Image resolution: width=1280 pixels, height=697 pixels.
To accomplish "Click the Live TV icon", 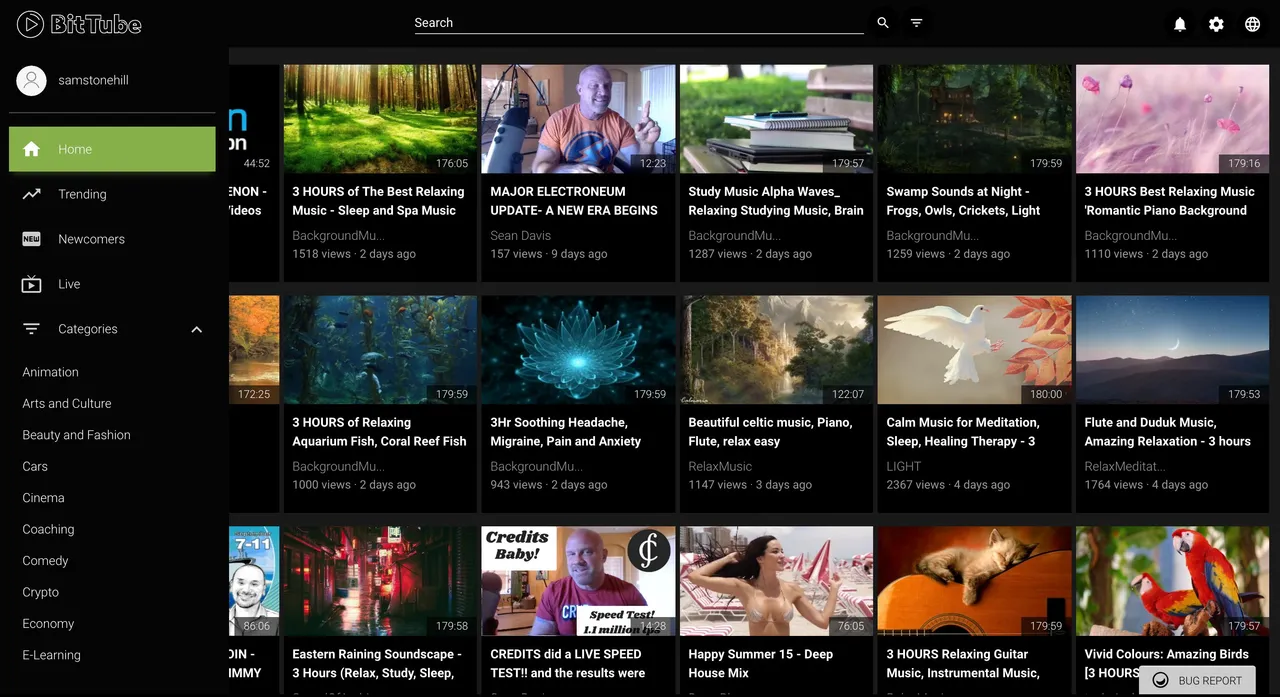I will pyautogui.click(x=32, y=284).
